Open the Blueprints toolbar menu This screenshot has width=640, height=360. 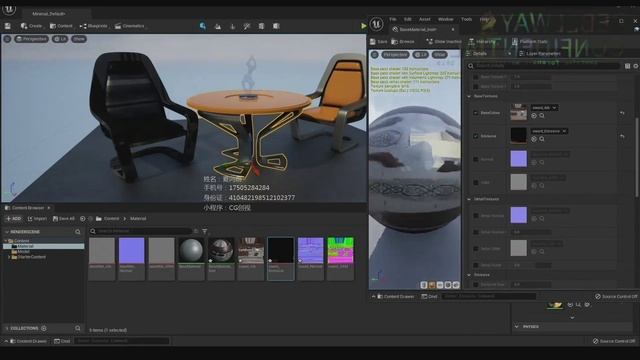click(x=93, y=26)
